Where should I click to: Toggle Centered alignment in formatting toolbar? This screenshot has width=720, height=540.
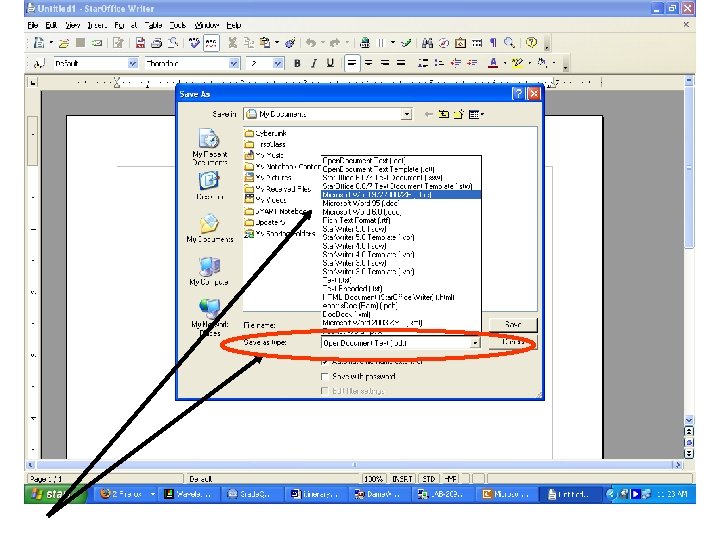[368, 63]
